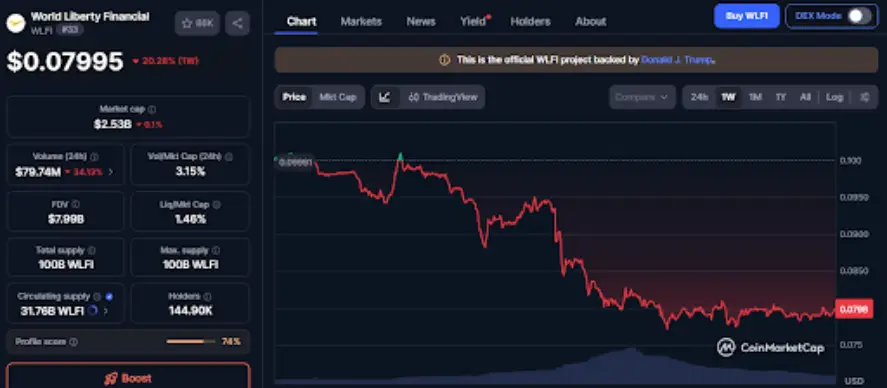The width and height of the screenshot is (887, 388).
Task: Open the Market cap info icon
Action: coord(152,110)
